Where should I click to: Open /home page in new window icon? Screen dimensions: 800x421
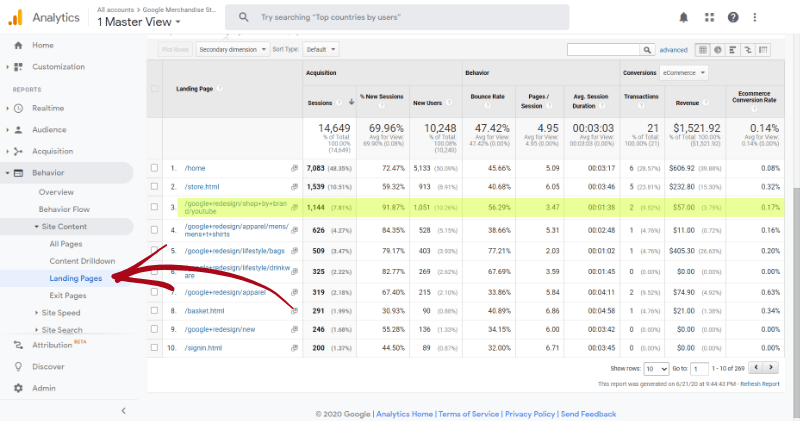pyautogui.click(x=294, y=168)
